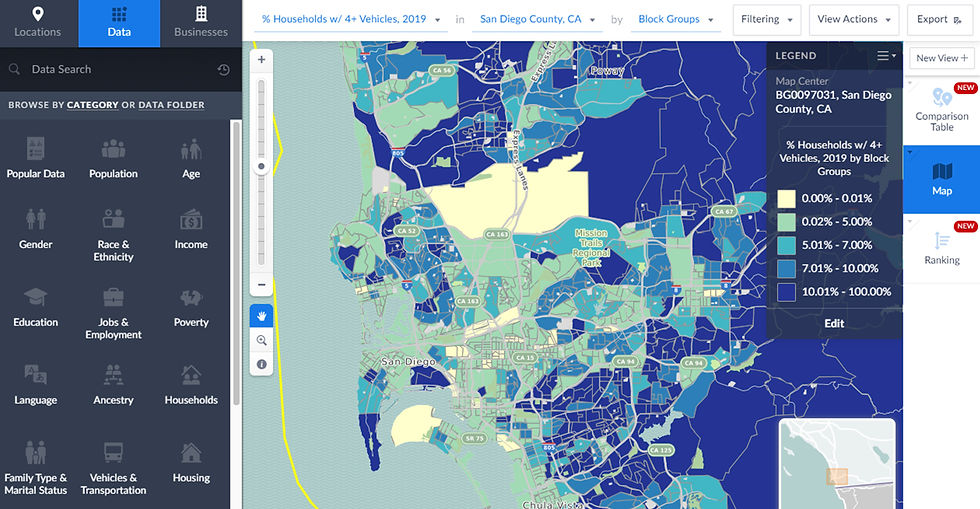Click the Export button

(939, 19)
